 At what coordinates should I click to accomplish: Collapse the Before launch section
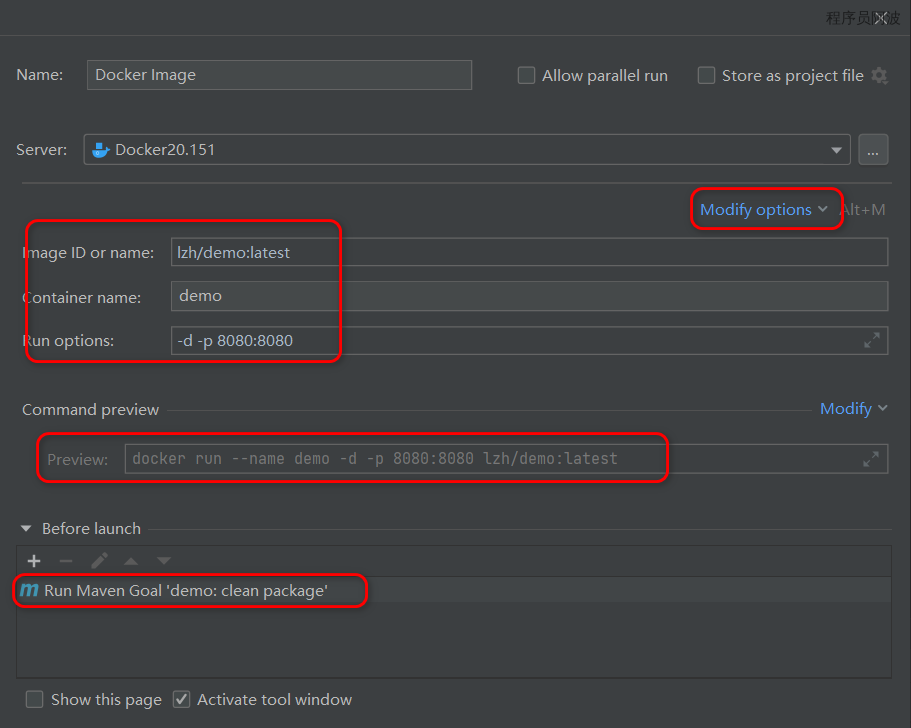[27, 529]
